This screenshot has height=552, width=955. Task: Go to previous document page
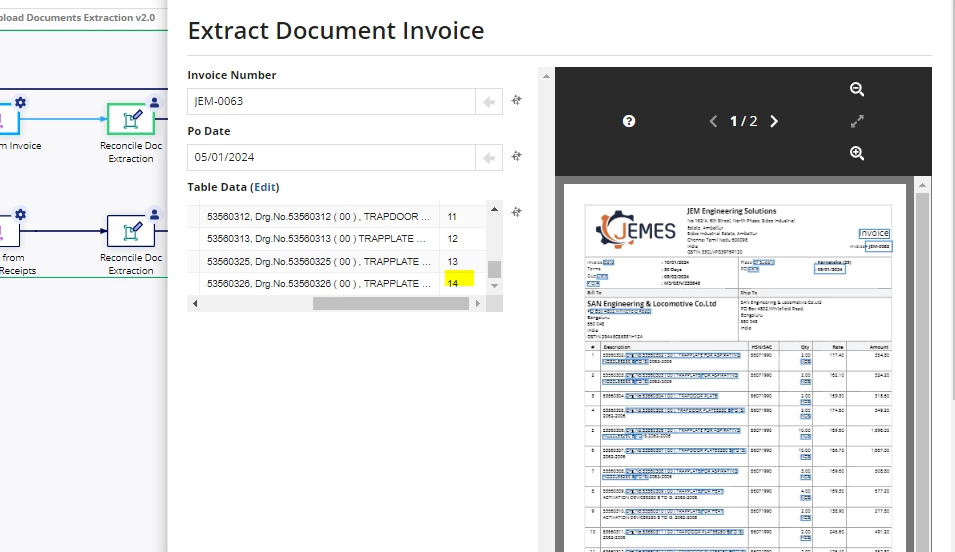tap(713, 121)
